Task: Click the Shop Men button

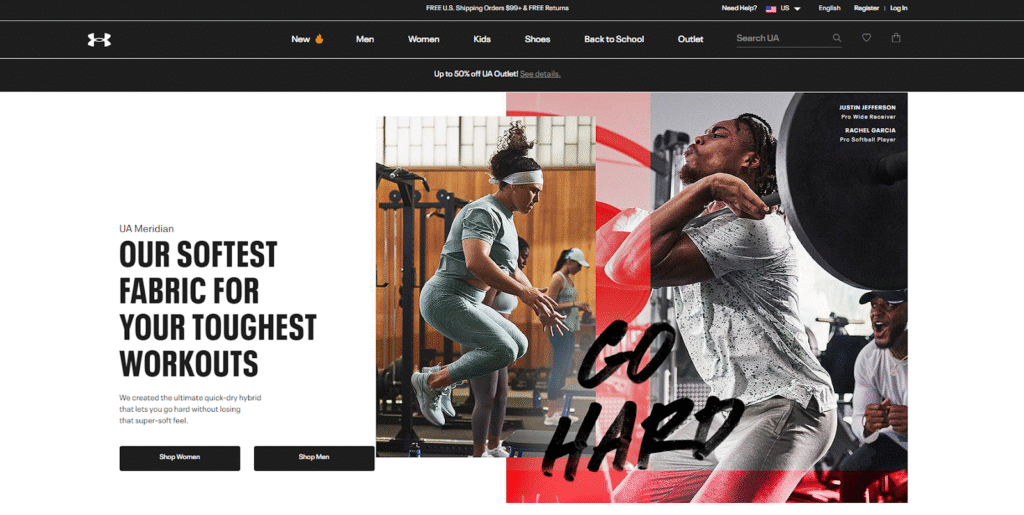Action: coord(314,458)
